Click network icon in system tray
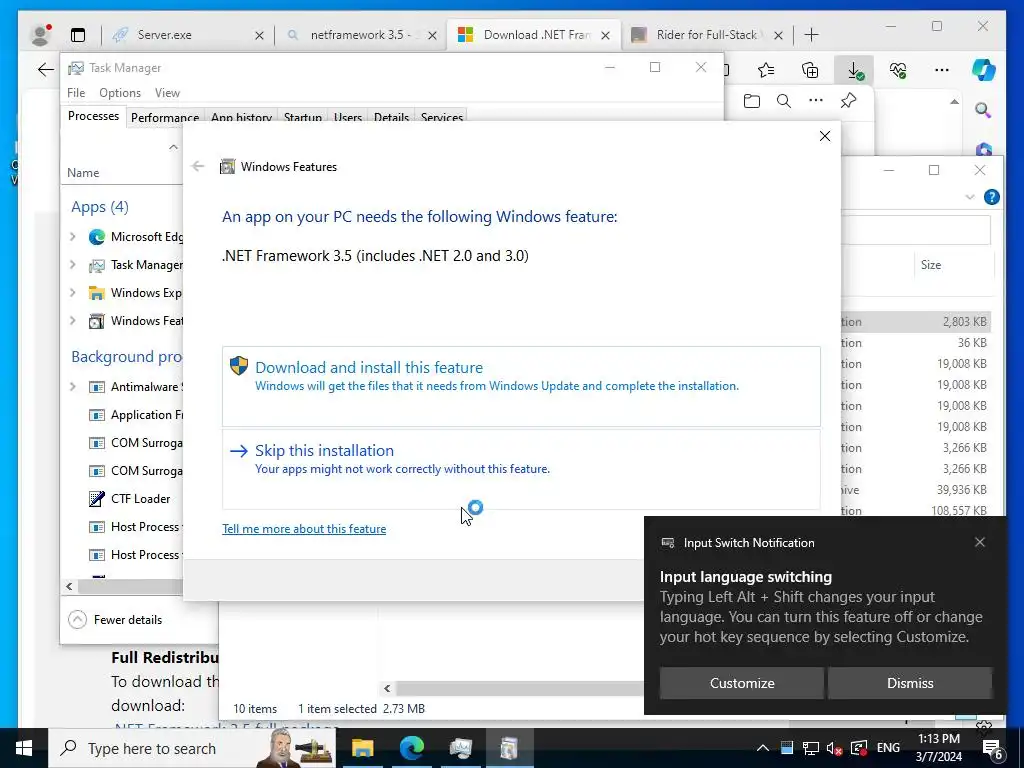The image size is (1024, 768). pos(810,748)
